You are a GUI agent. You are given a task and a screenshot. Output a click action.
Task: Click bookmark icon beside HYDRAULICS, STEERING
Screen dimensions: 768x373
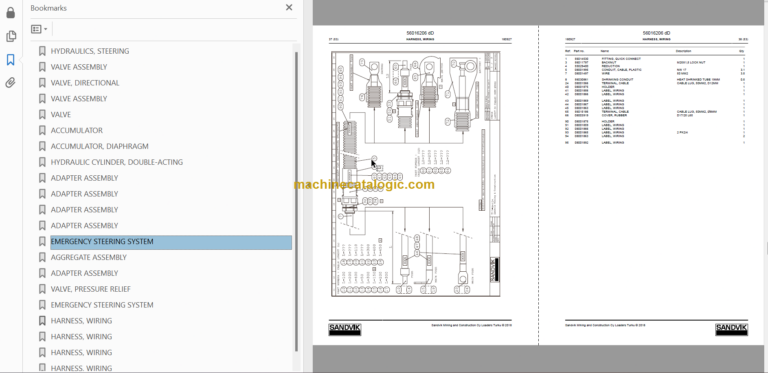[x=42, y=51]
